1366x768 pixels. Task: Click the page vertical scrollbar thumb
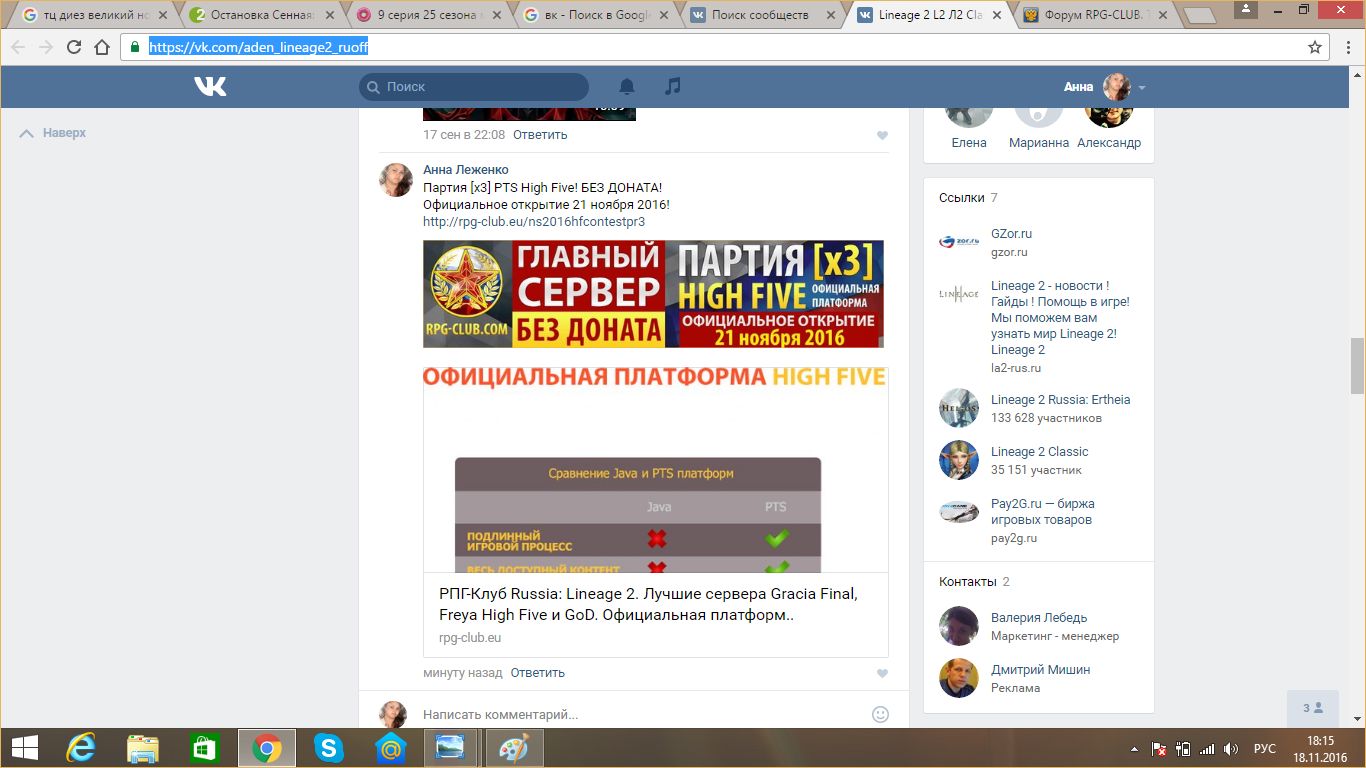point(1357,366)
